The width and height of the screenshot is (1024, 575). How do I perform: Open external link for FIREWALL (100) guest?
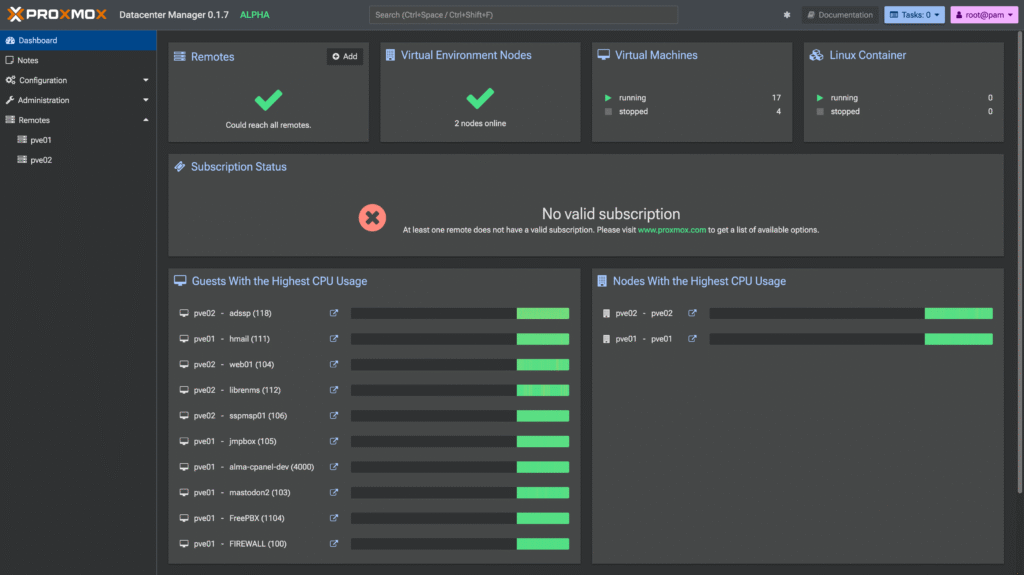tap(334, 544)
